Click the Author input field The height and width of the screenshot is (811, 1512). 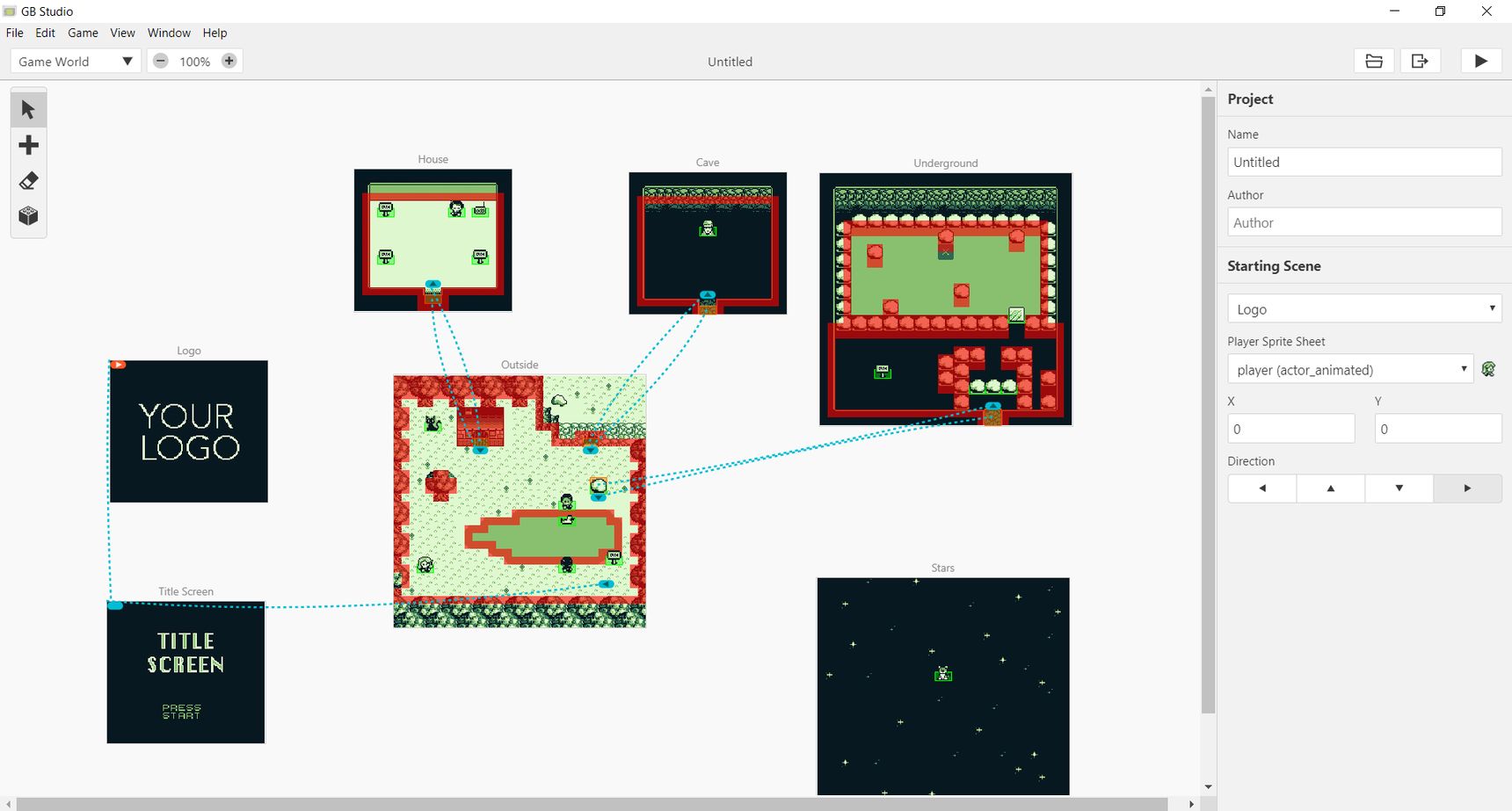(1364, 222)
